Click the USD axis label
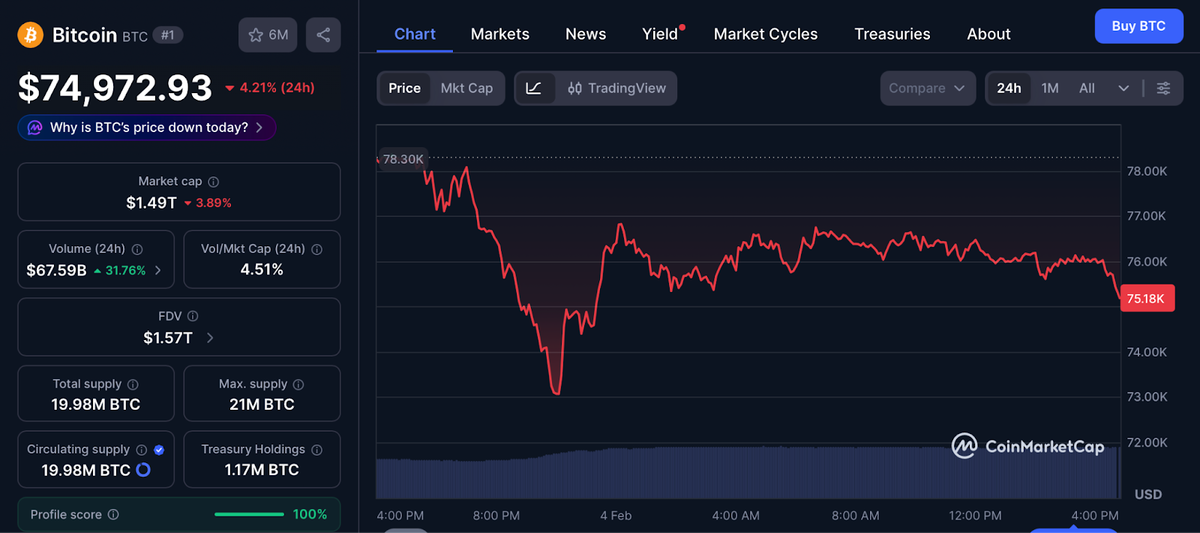Viewport: 1200px width, 533px height. click(1148, 494)
